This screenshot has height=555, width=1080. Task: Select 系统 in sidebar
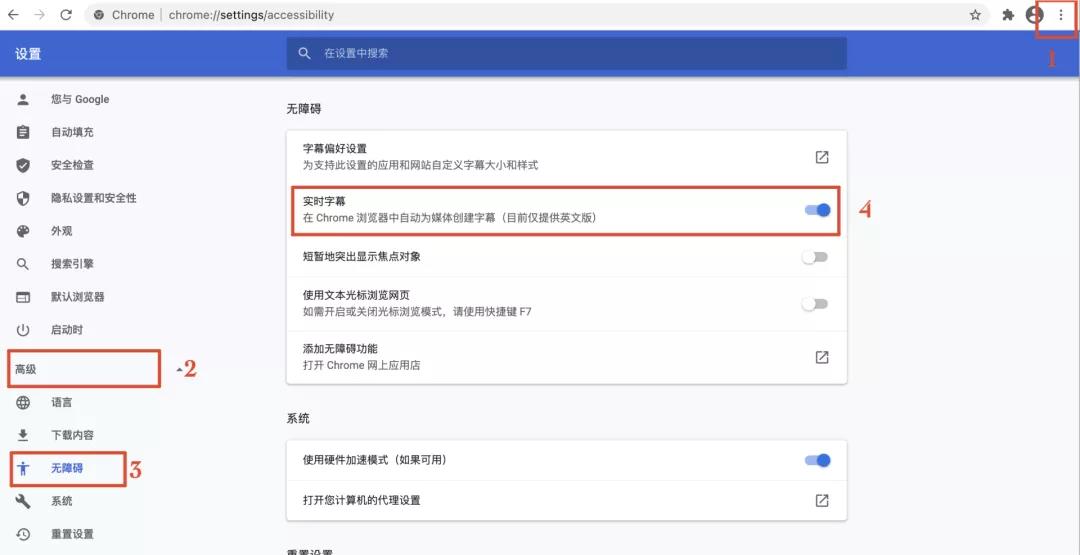[x=61, y=501]
